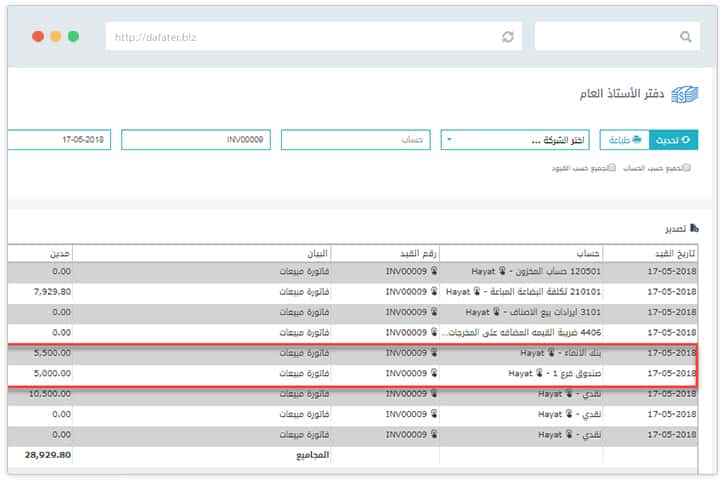
Task: Click filter icon beside 3101 ايرادات بيع الاصناف
Action: point(496,311)
